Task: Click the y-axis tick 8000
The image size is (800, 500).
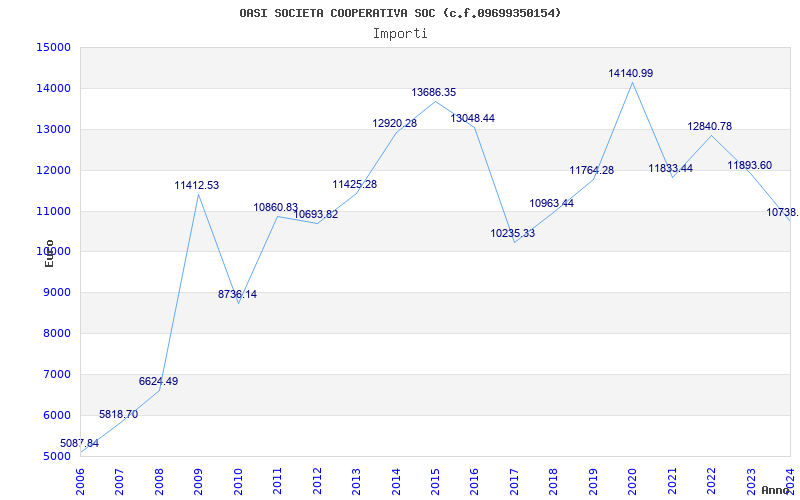Action: [56, 334]
